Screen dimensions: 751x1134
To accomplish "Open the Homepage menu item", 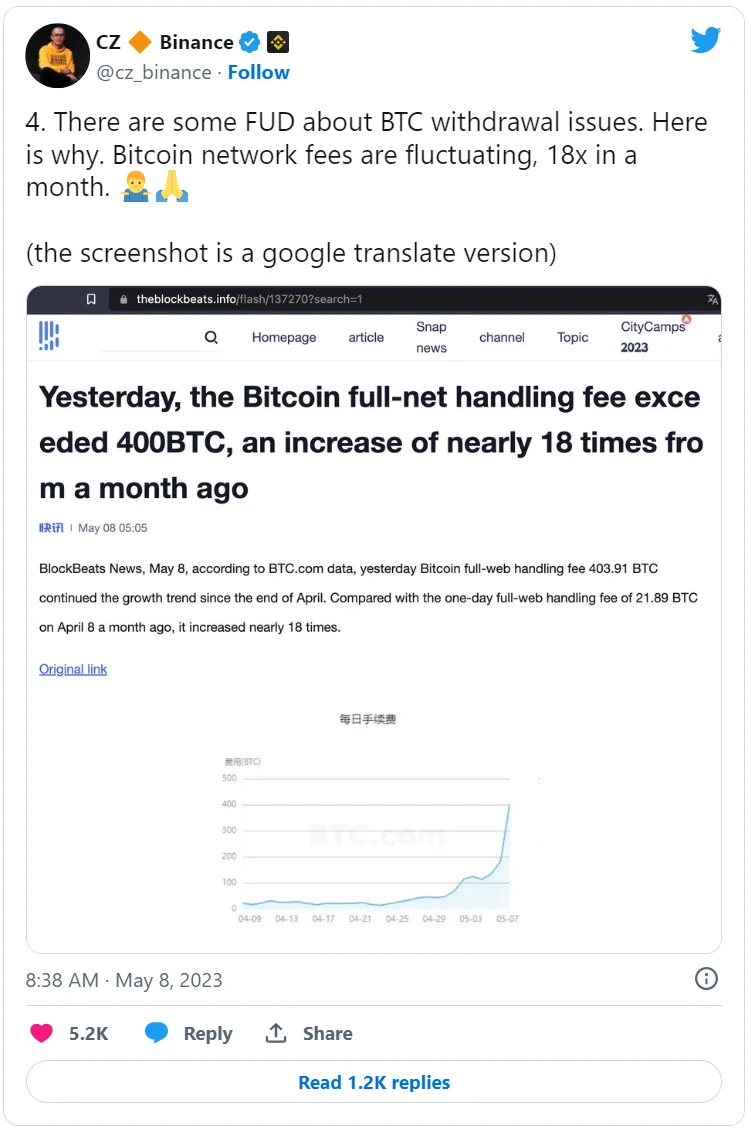I will tap(284, 337).
